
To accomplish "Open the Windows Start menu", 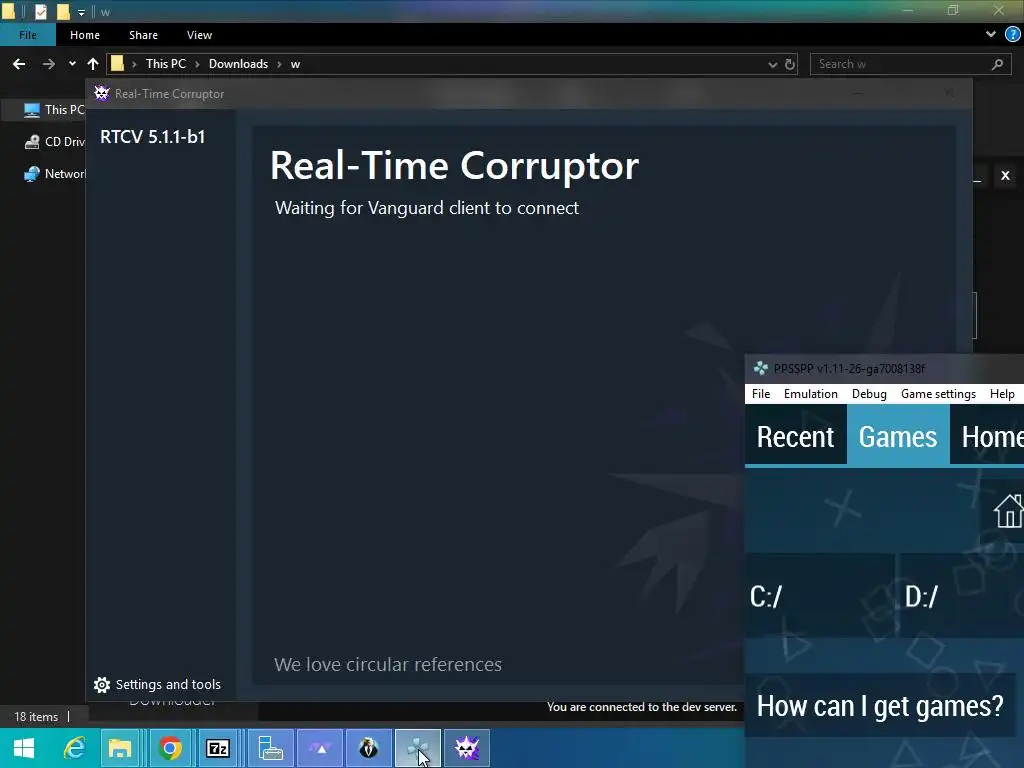I will pos(24,748).
